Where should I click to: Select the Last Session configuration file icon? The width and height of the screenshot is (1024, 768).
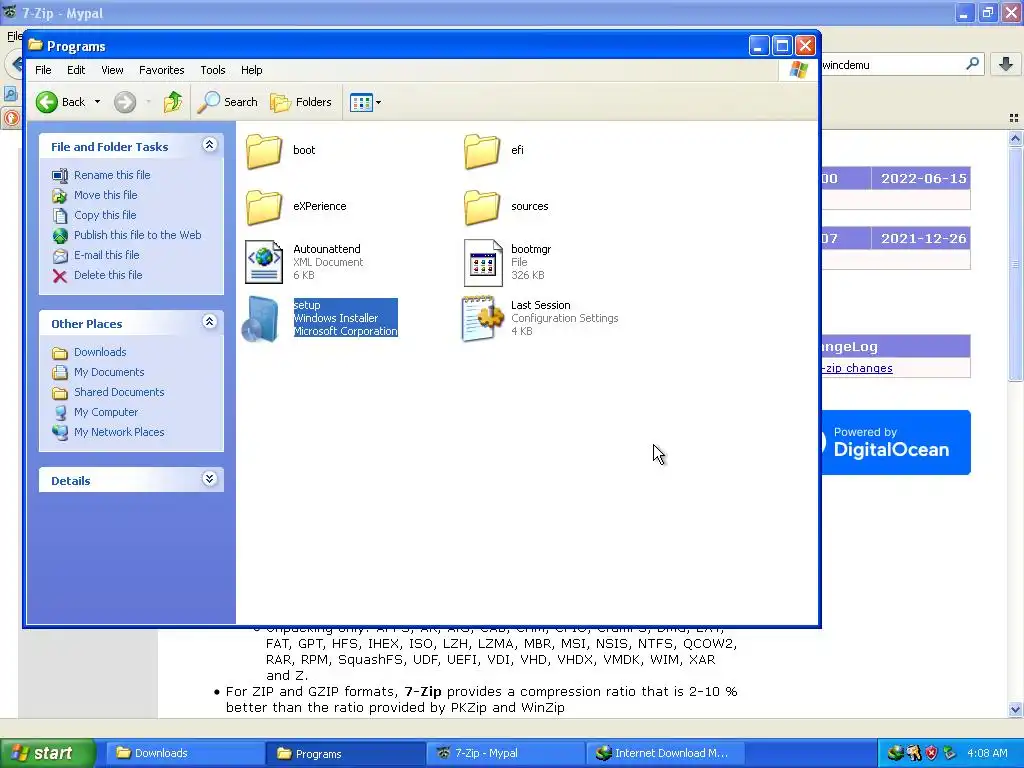pyautogui.click(x=483, y=319)
